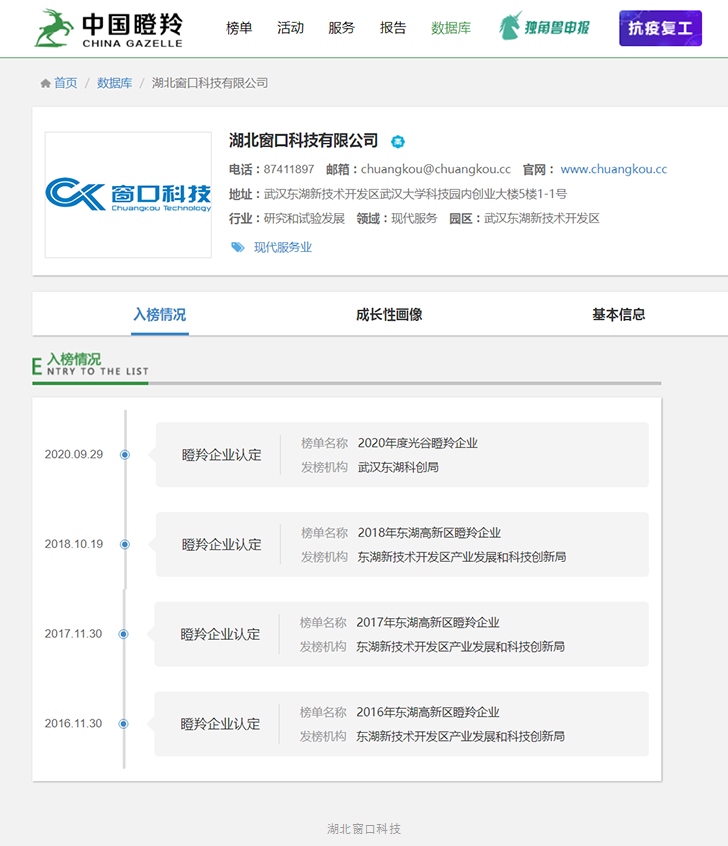Image resolution: width=728 pixels, height=846 pixels.
Task: Open the 服务 menu item
Action: (342, 28)
